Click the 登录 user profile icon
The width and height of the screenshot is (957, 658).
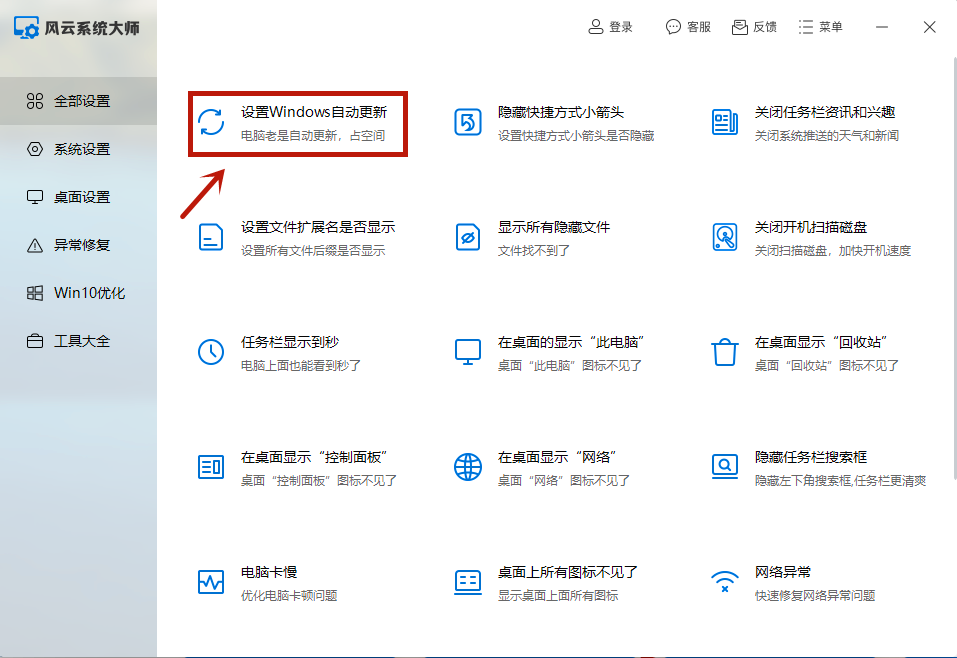[596, 27]
